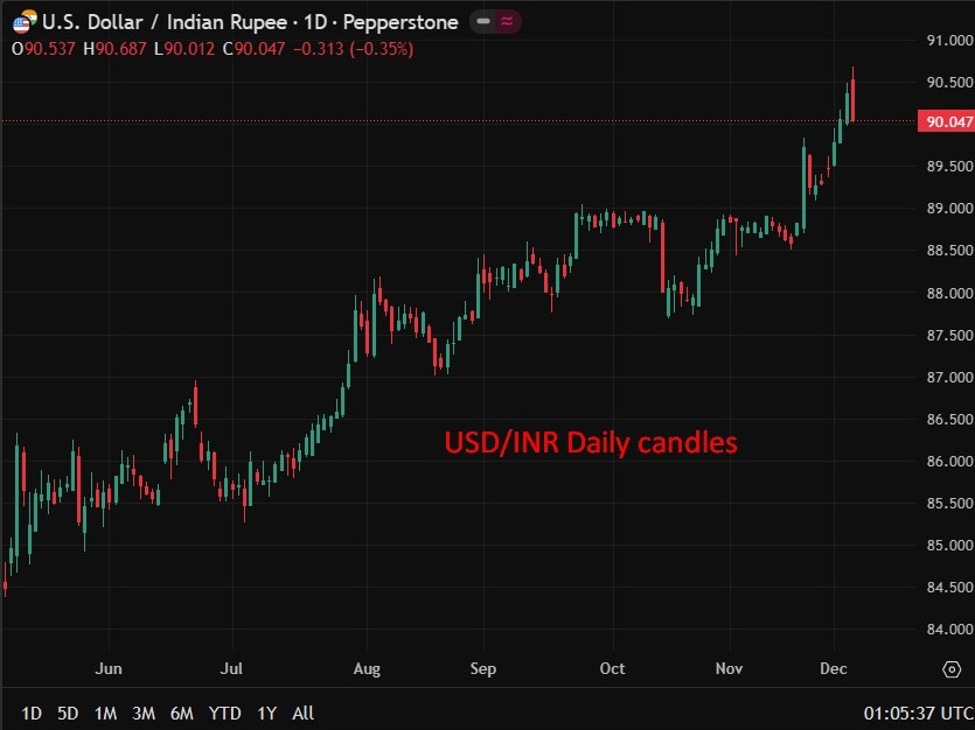The width and height of the screenshot is (975, 730).
Task: Switch chart range to 1Y
Action: coord(266,714)
